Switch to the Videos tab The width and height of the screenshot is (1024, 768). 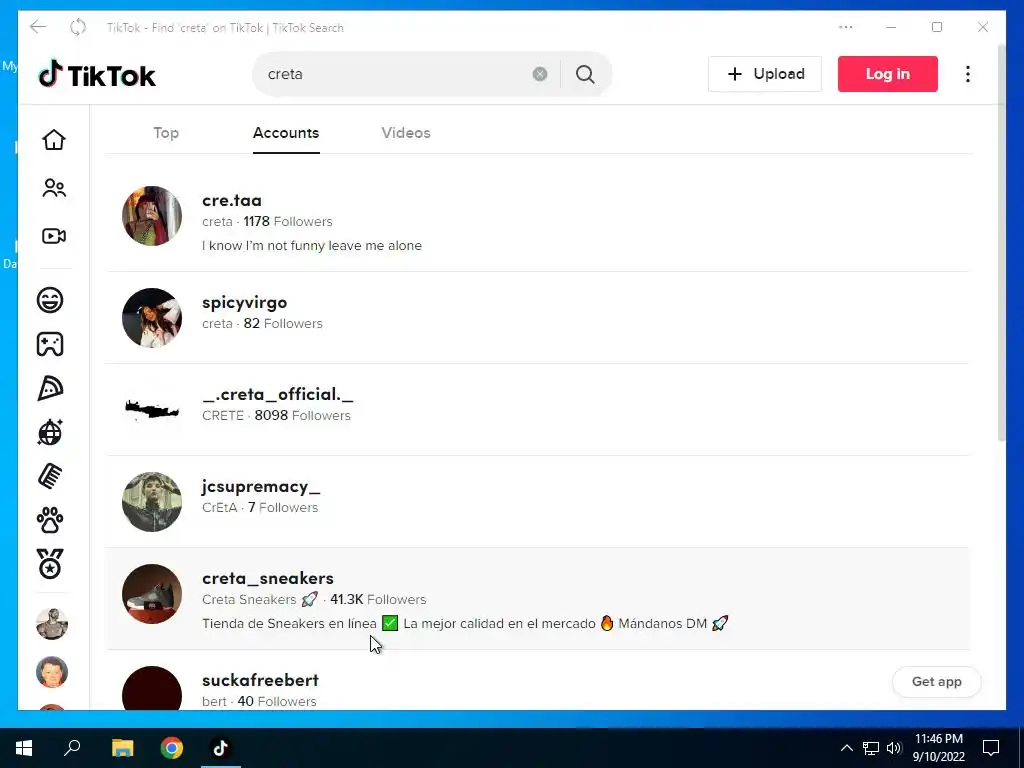(406, 133)
